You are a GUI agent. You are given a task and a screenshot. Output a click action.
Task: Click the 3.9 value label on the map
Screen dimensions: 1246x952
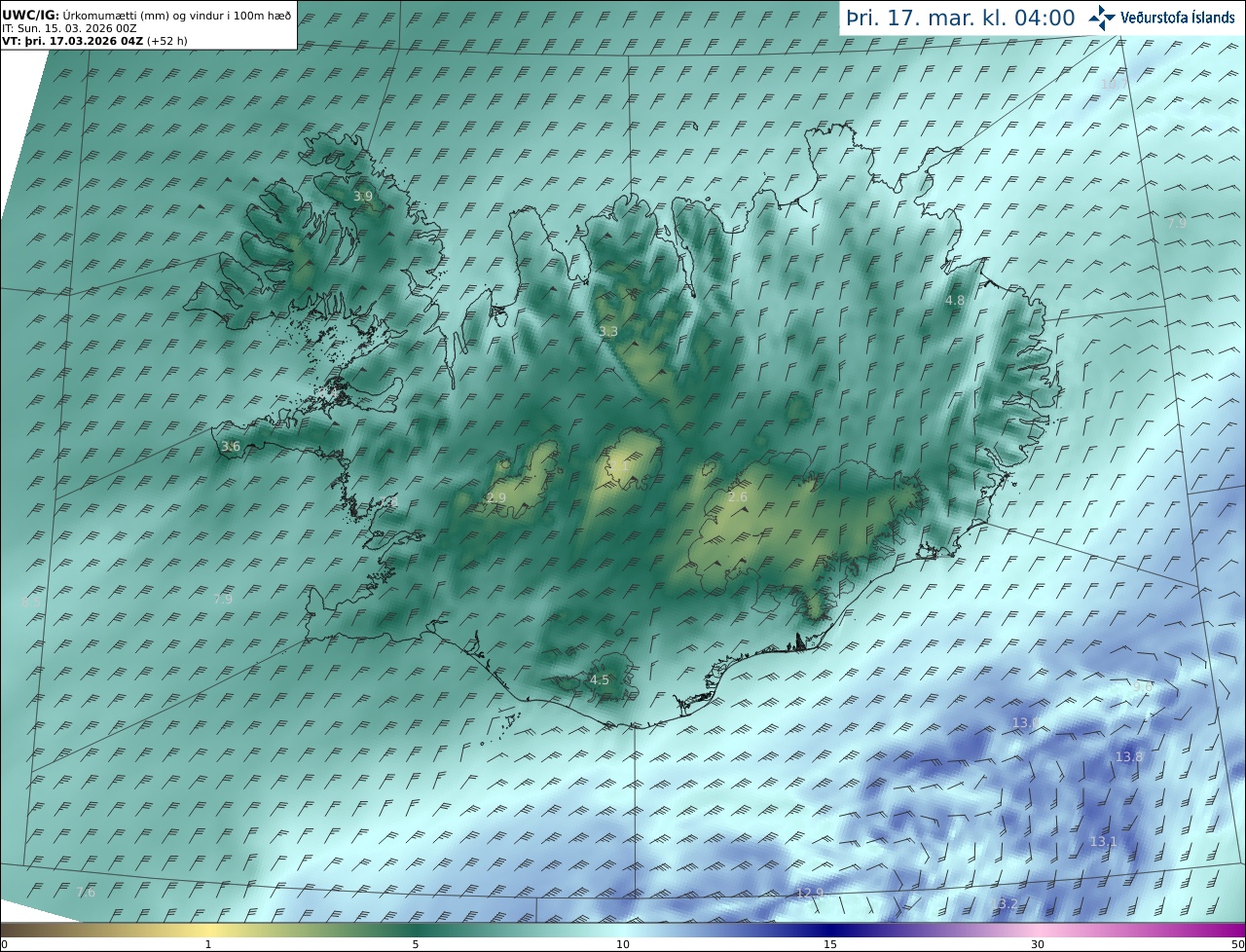pyautogui.click(x=363, y=197)
